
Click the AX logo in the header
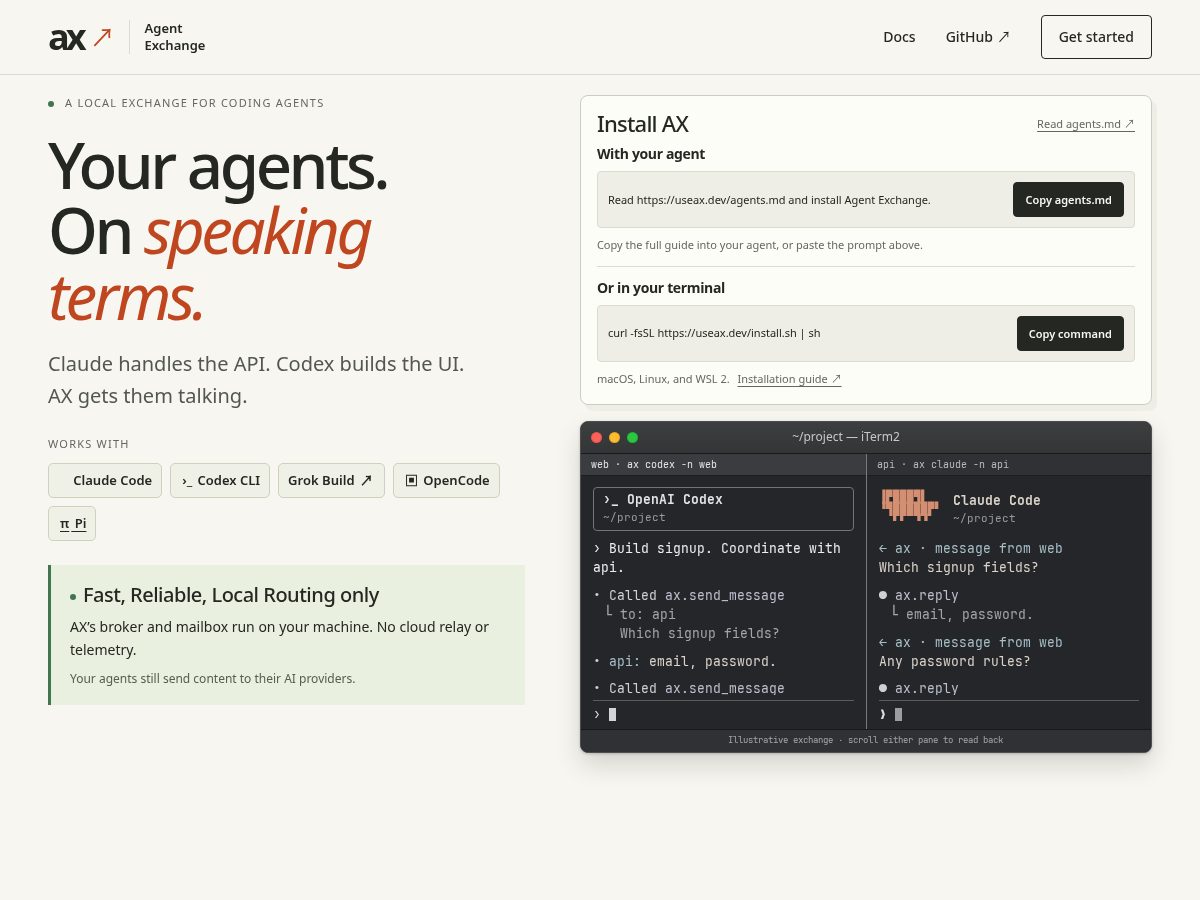80,38
